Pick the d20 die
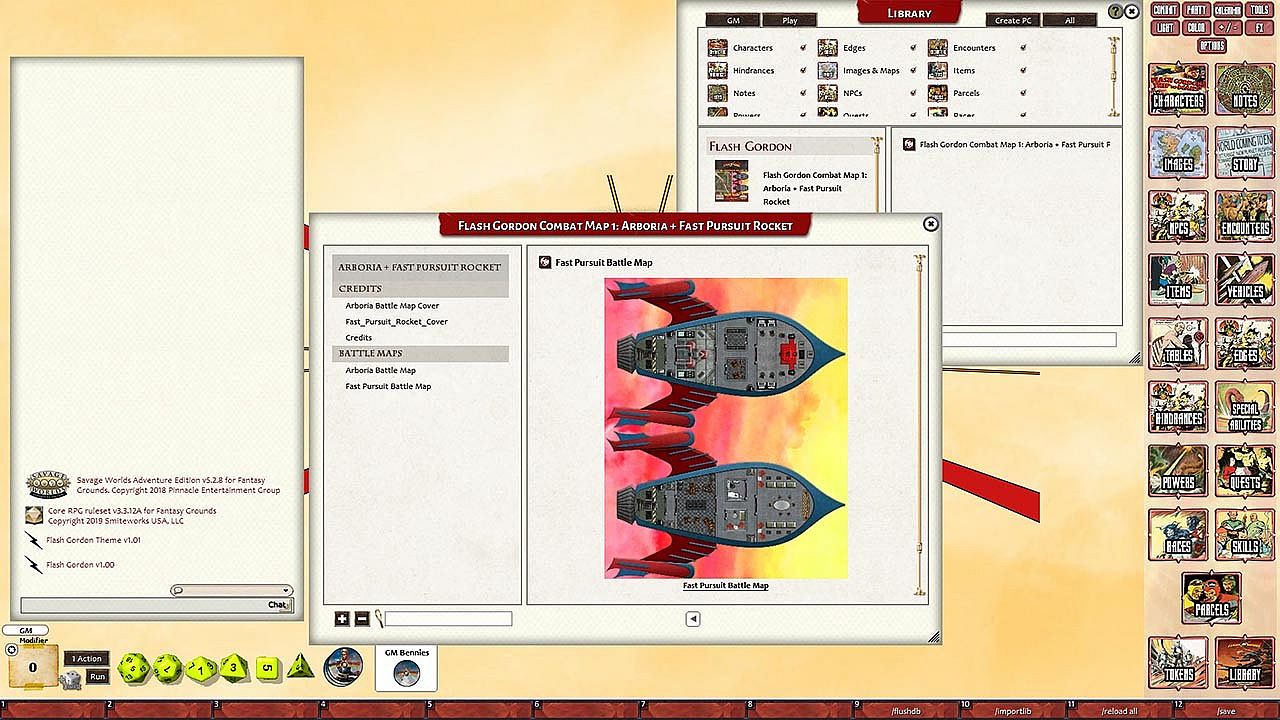1280x720 pixels. point(134,668)
